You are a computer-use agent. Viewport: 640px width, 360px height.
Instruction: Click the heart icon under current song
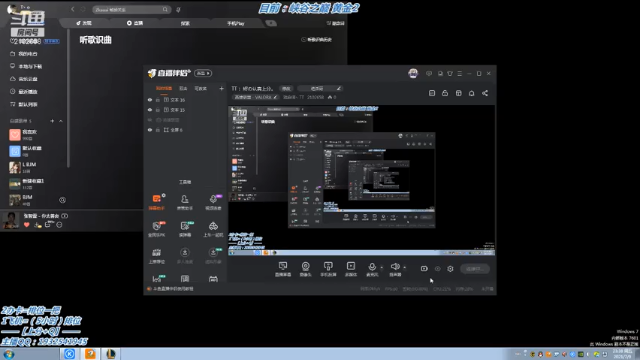click(x=27, y=224)
